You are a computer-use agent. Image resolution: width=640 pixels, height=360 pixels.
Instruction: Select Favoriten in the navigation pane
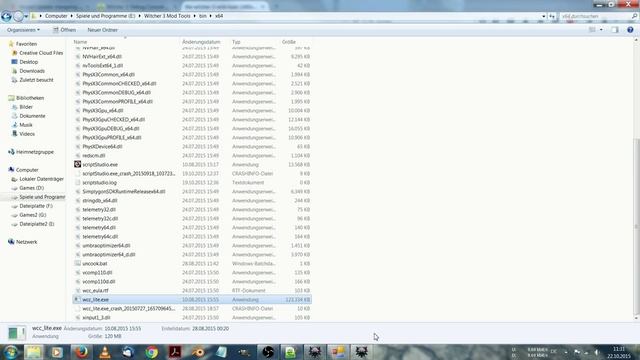27,44
